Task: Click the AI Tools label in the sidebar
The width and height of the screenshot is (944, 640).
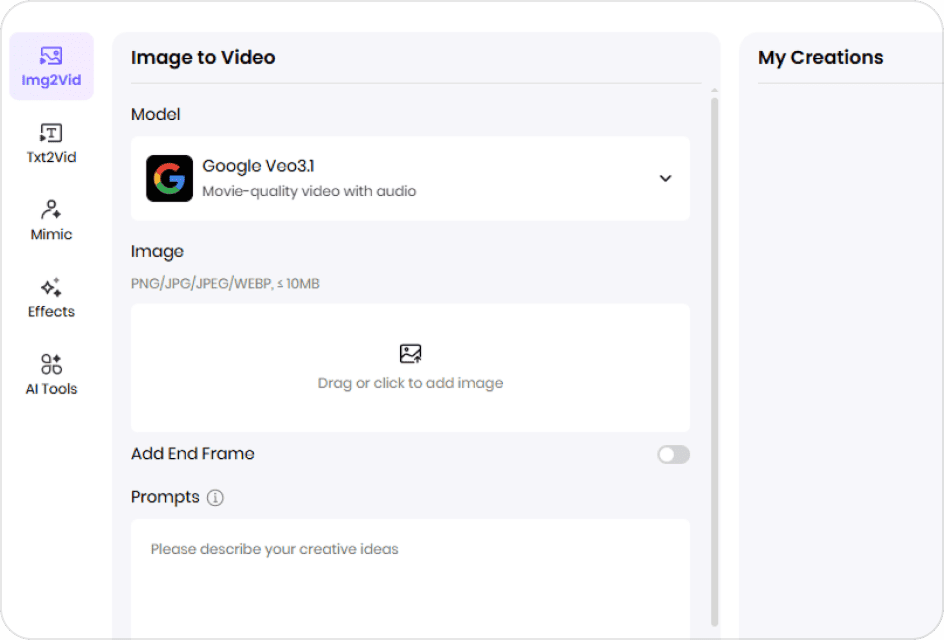Action: 51,389
